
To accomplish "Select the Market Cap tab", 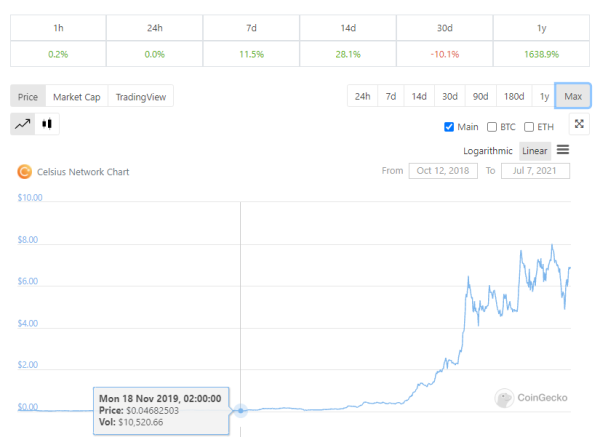I will (77, 97).
